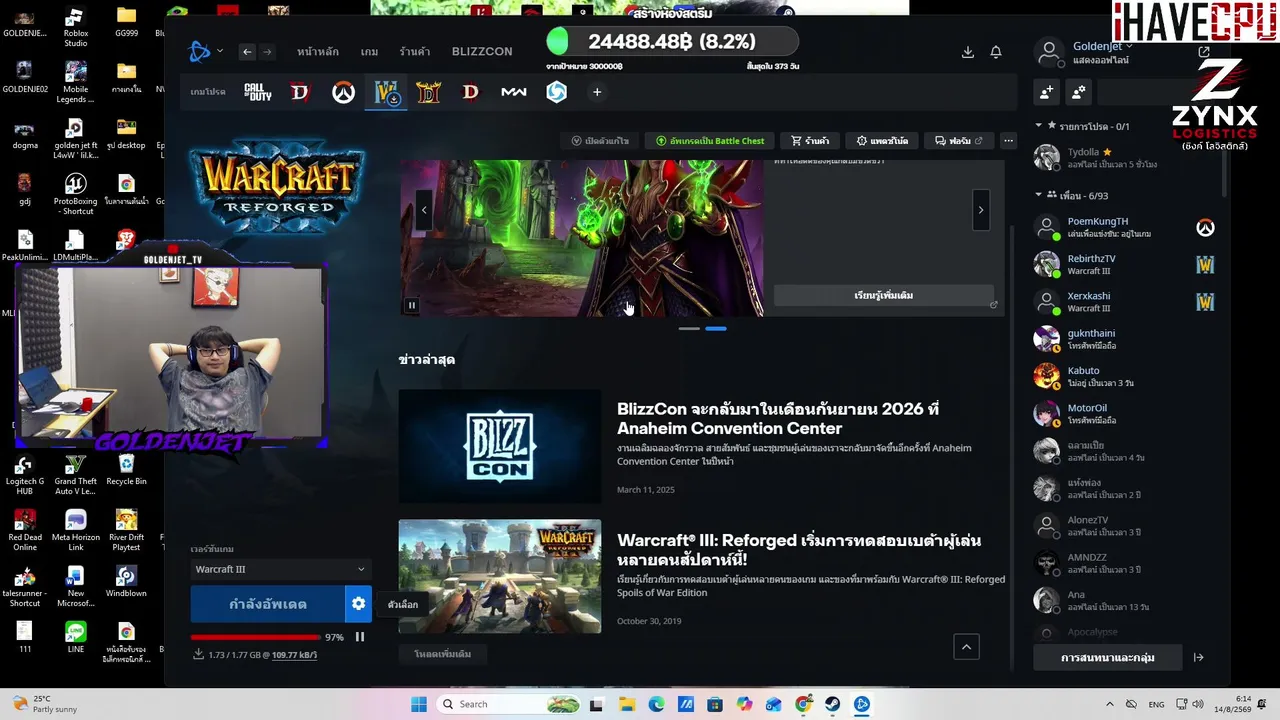Screen dimensions: 1280x720
Task: Open the หน้าหลัก home tab
Action: [x=318, y=52]
